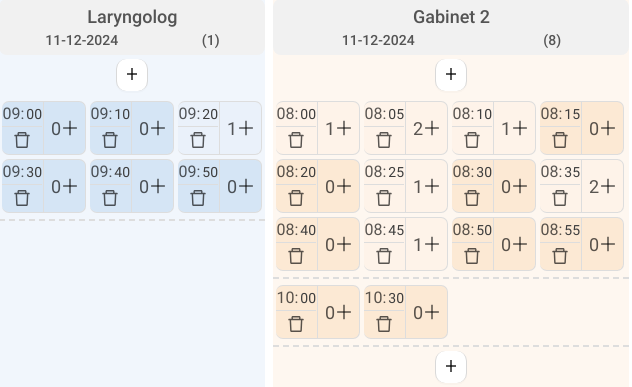Delete the 10:30 time slot
Screen dimensions: 632x387
click(384, 324)
